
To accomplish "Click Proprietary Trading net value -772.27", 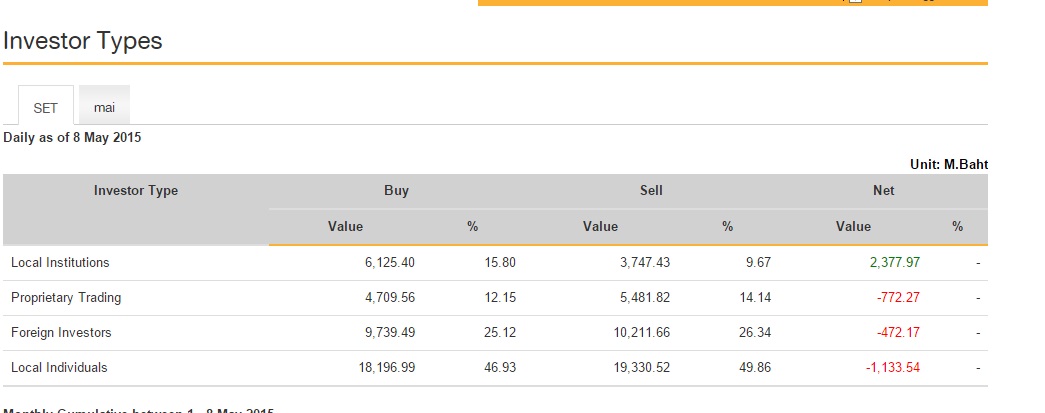I will point(897,298).
